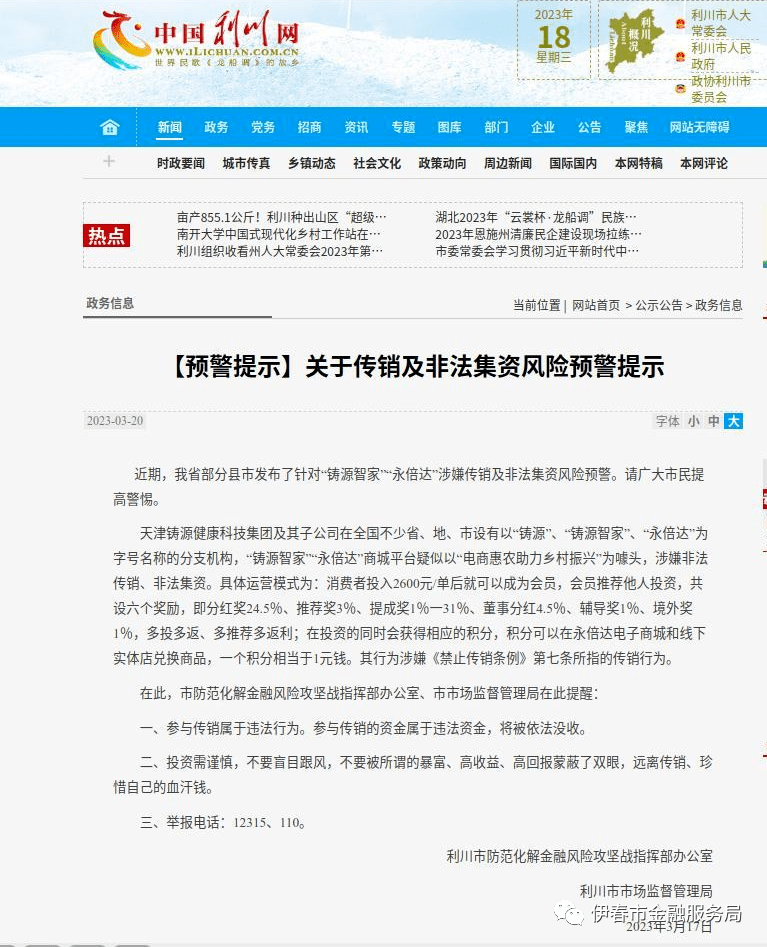Go to 政策动向 sub-menu
Screen dimensions: 767x947
442,163
